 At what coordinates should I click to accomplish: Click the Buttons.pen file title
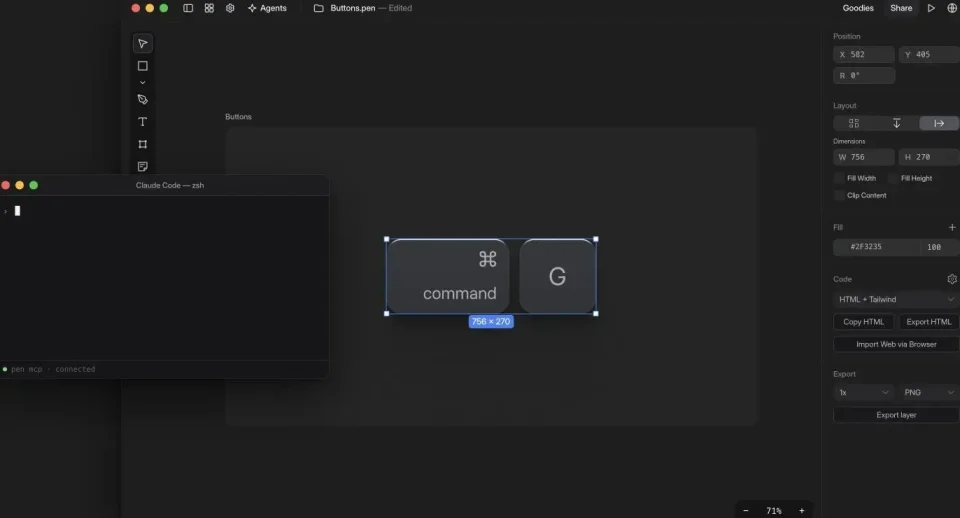pyautogui.click(x=353, y=8)
